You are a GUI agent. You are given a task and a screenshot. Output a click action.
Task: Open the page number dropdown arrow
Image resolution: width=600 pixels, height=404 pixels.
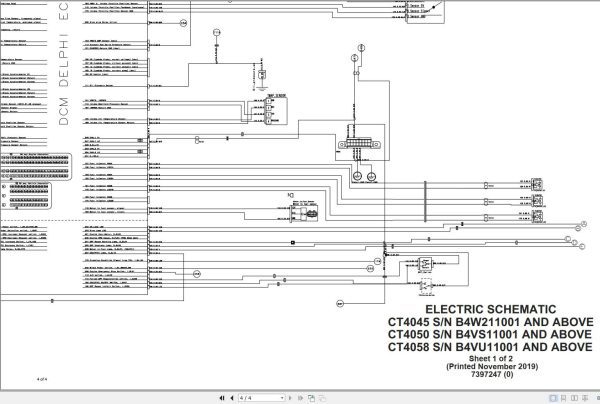point(282,398)
